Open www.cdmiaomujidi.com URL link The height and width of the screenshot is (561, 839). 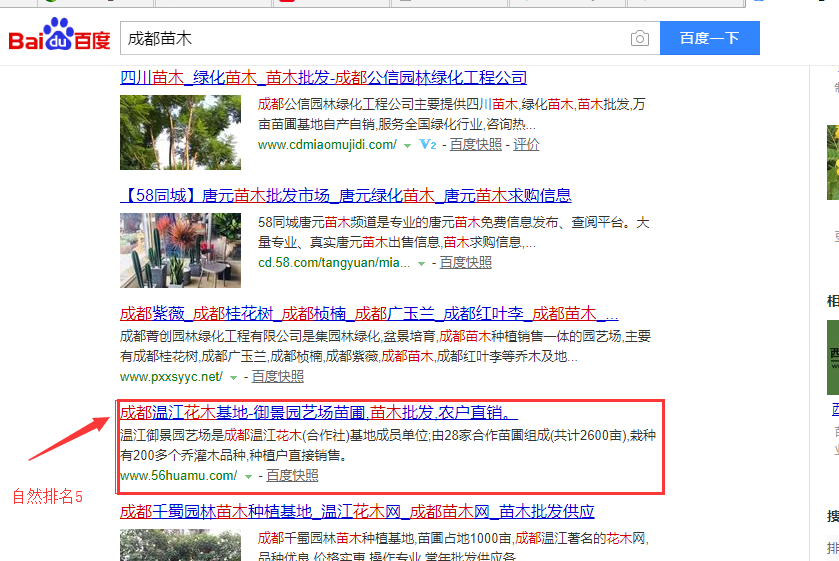pyautogui.click(x=327, y=145)
